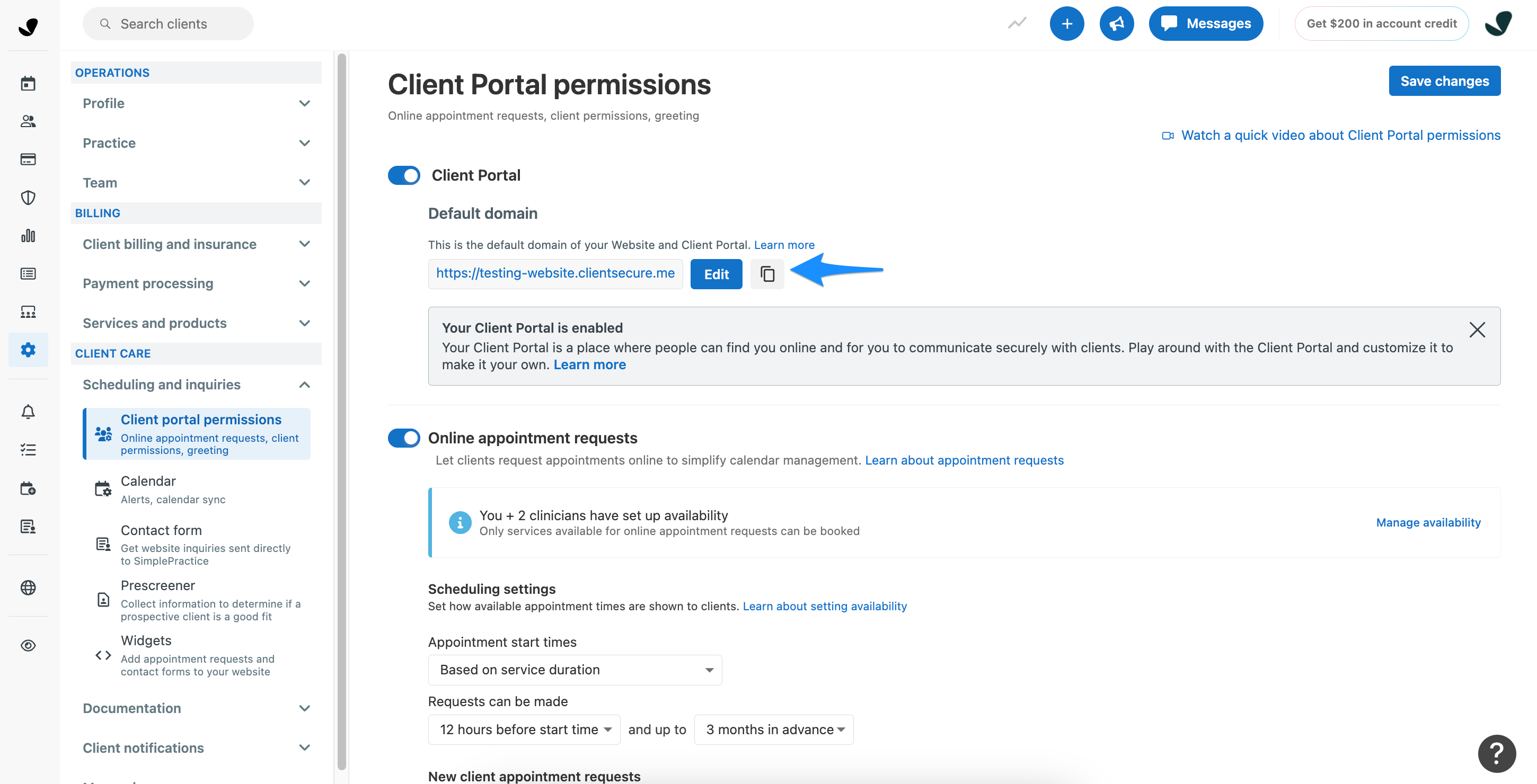
Task: Open Learn about appointment requests link
Action: click(964, 460)
